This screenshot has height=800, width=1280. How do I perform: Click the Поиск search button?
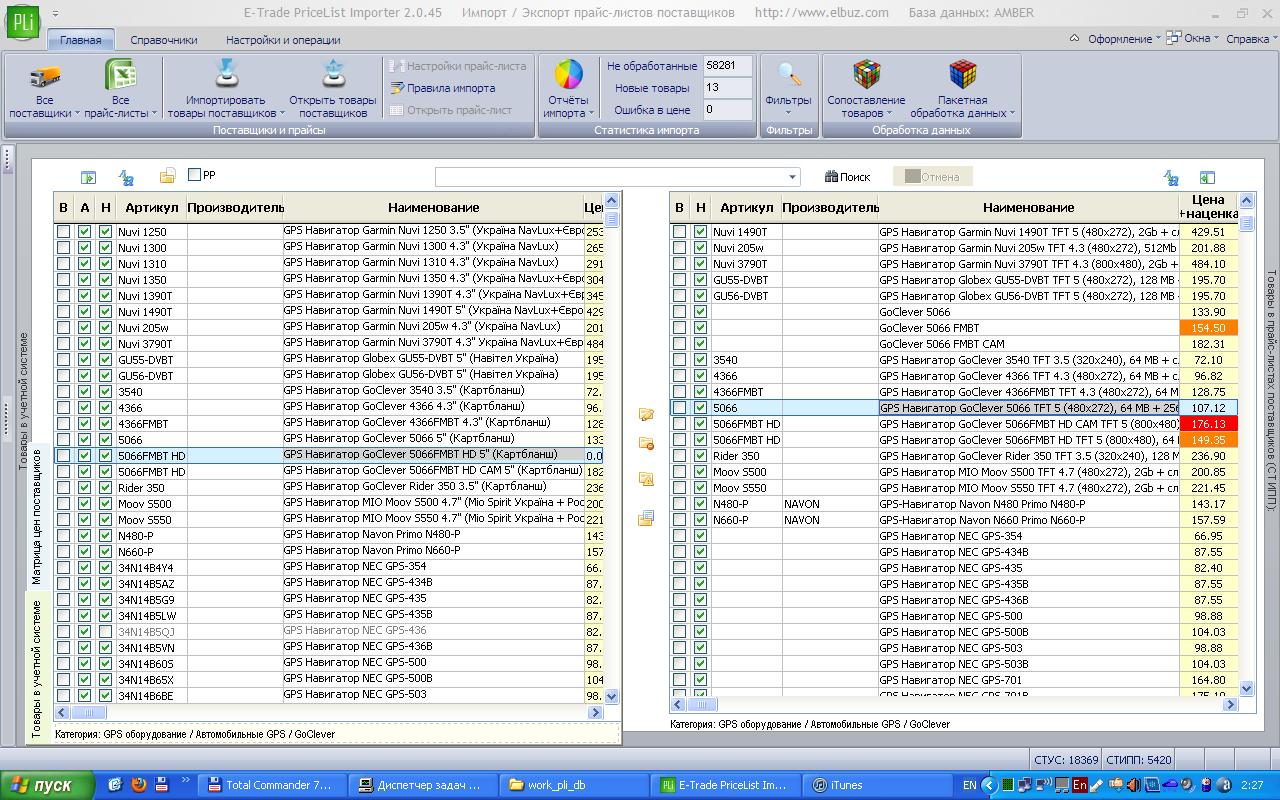(847, 177)
